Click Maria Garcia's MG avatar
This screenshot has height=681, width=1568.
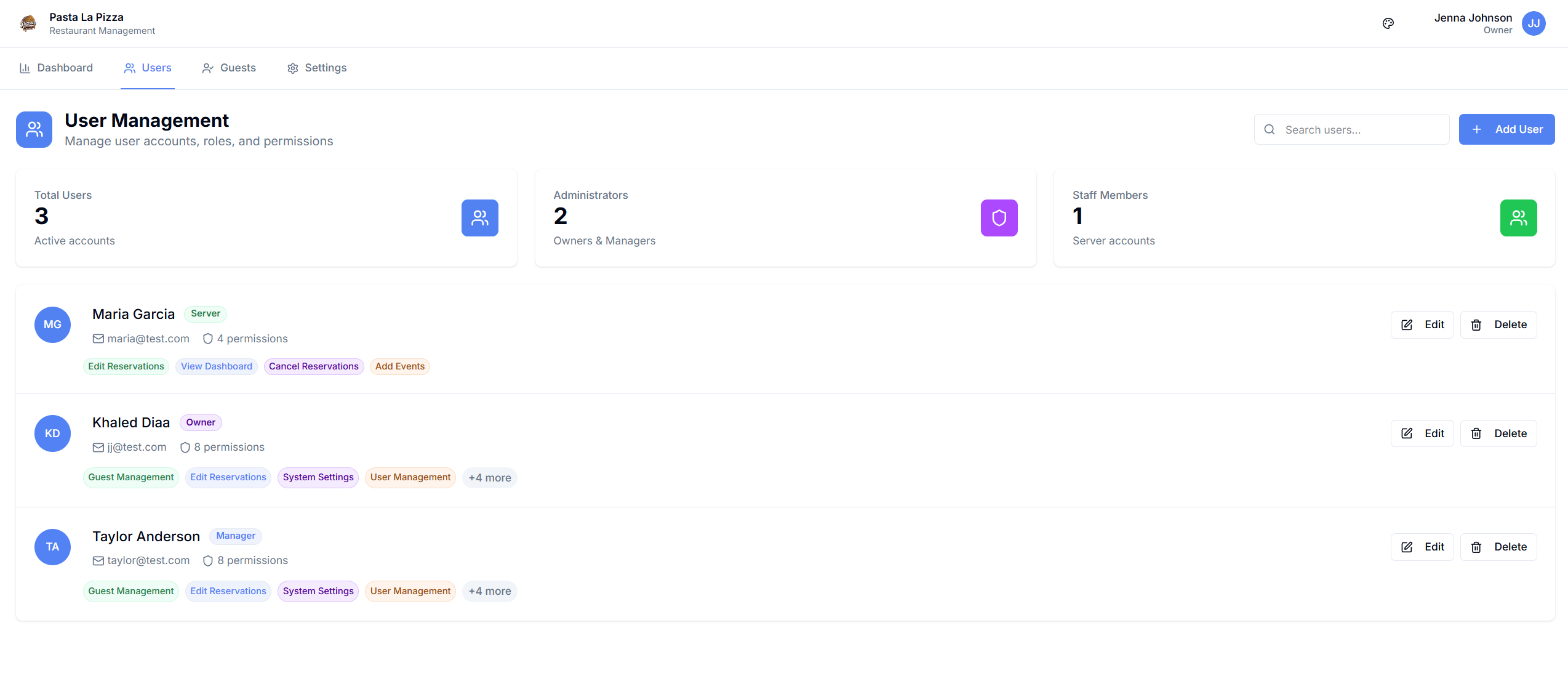52,324
